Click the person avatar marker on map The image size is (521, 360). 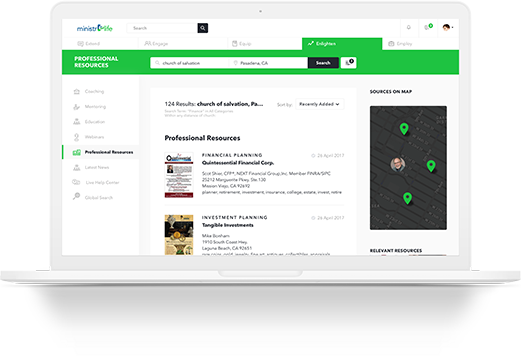coord(398,164)
